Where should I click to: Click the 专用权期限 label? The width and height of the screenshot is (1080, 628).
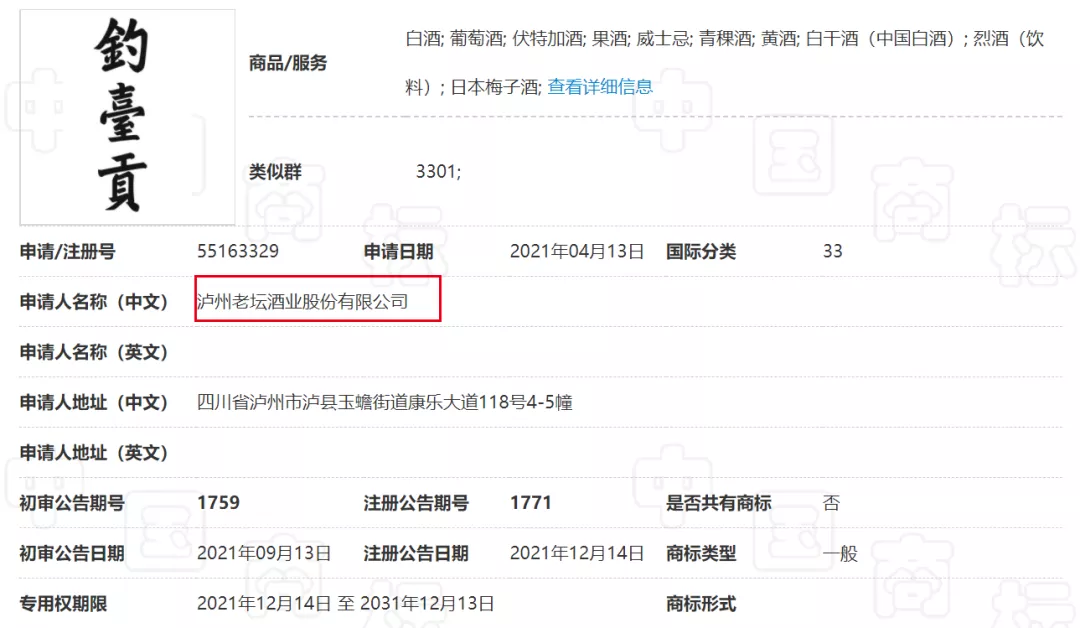[x=63, y=604]
